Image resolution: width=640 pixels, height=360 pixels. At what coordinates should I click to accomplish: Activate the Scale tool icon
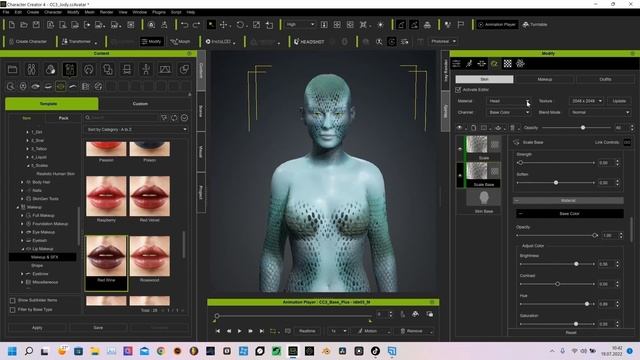[x=256, y=25]
